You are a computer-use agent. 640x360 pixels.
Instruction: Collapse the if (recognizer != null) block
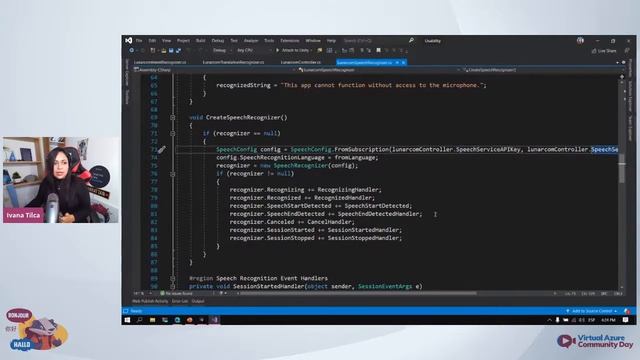point(173,174)
